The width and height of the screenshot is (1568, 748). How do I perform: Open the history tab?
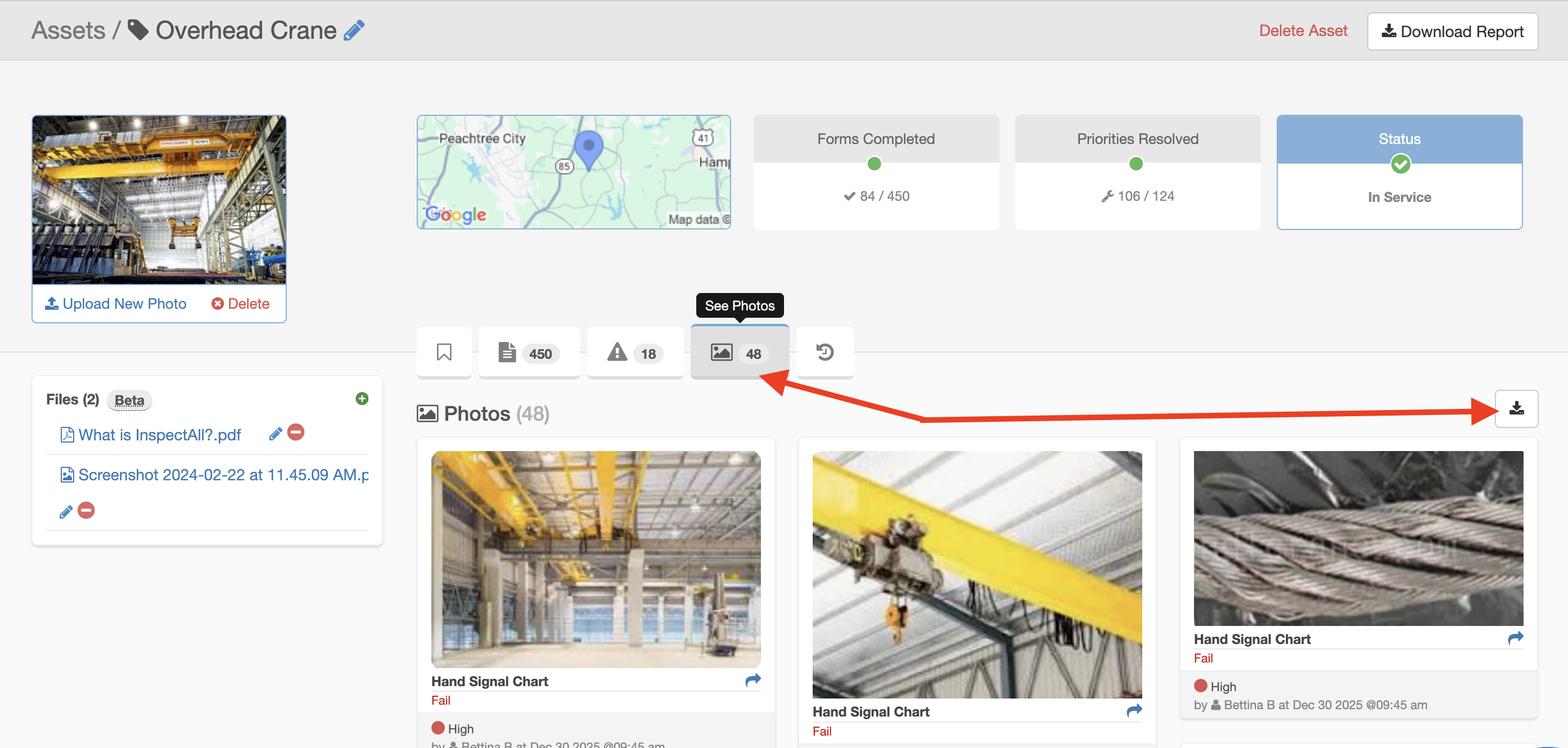[824, 353]
